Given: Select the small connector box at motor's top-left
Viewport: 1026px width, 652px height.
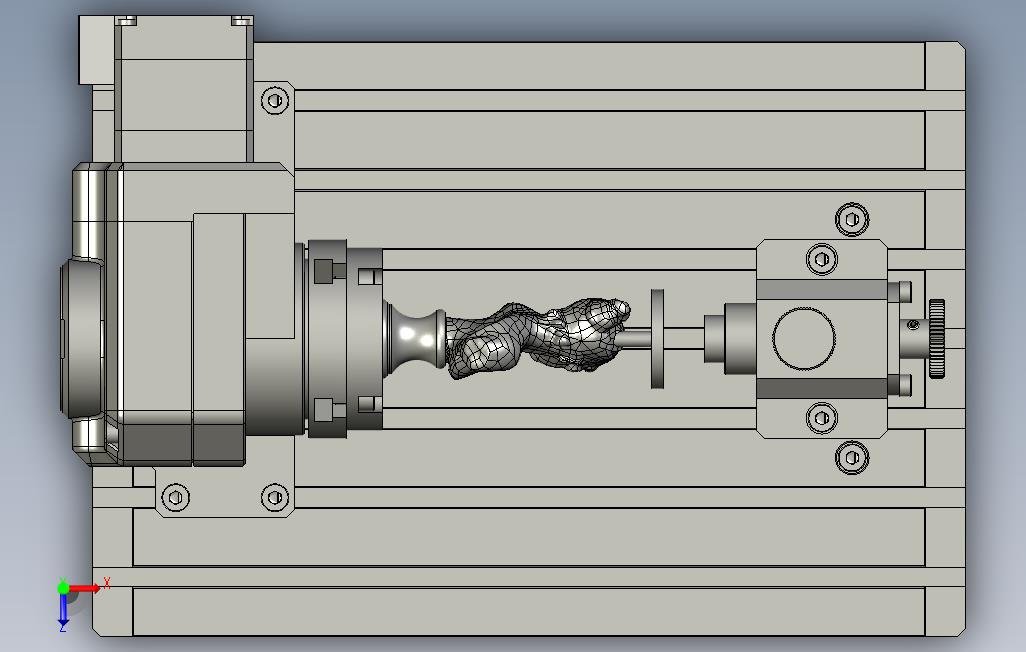Looking at the screenshot, I should [x=96, y=50].
